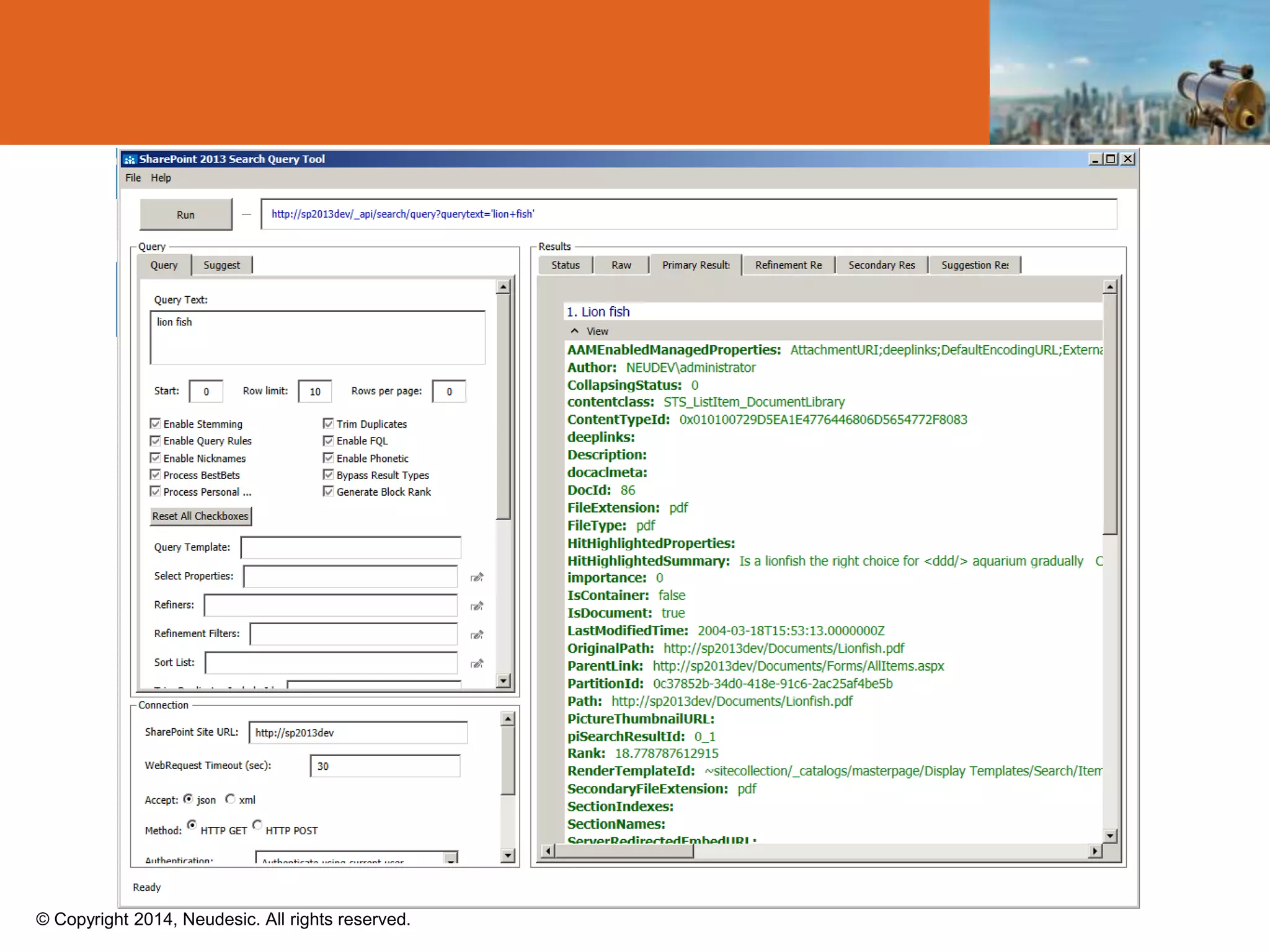
Task: Open the Authentication dropdown
Action: coord(451,858)
